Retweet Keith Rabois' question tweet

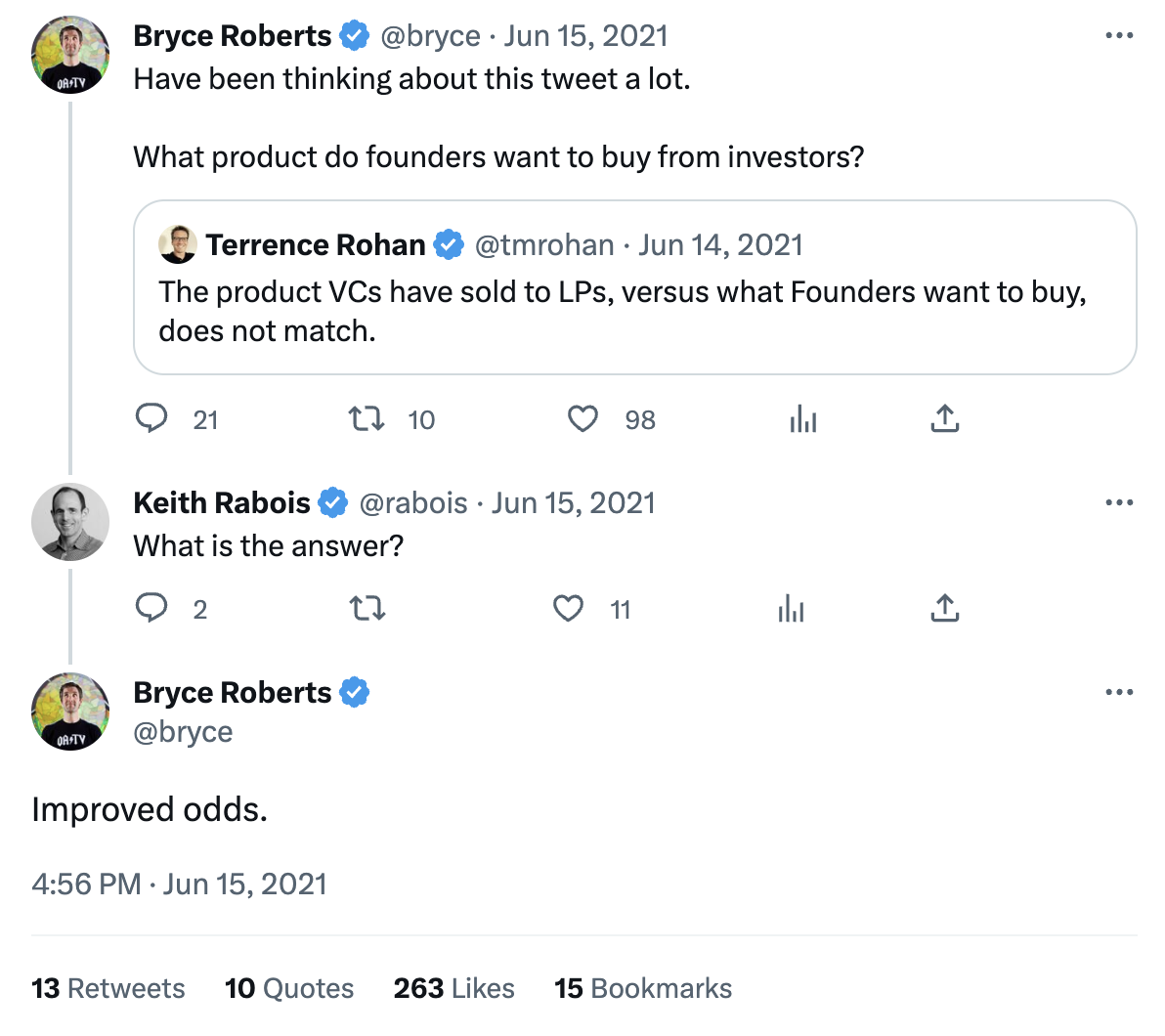(x=367, y=609)
